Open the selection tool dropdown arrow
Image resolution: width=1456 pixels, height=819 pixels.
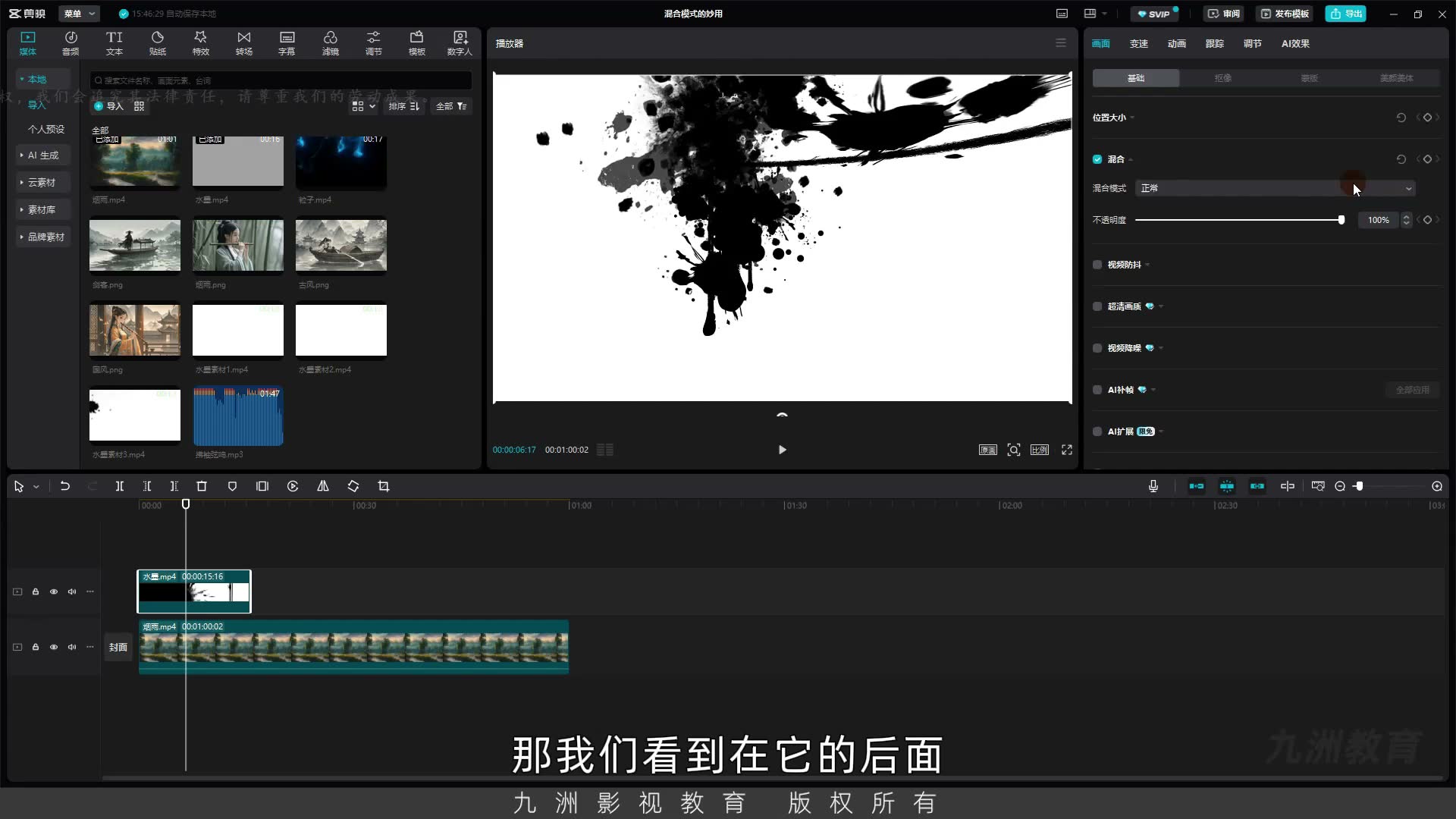coord(36,487)
